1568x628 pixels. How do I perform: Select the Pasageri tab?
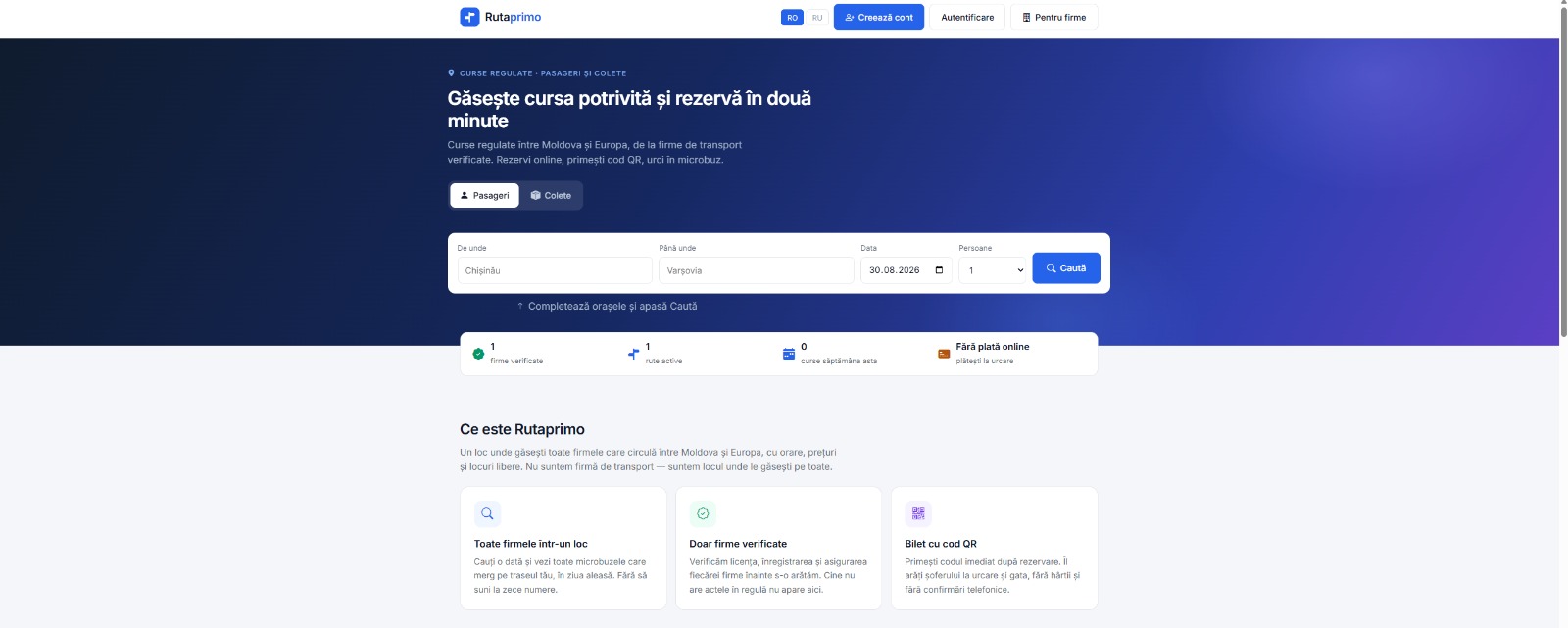(485, 196)
